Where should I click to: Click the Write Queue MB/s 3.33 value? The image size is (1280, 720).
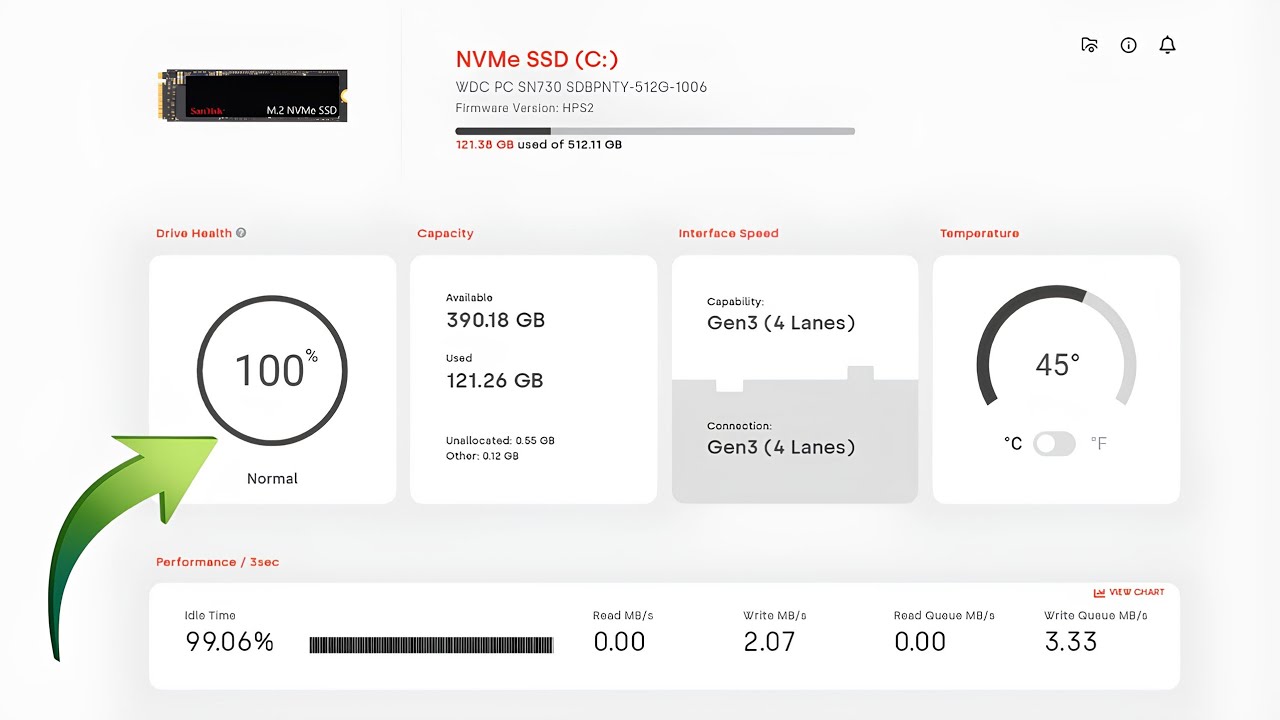click(x=1071, y=642)
